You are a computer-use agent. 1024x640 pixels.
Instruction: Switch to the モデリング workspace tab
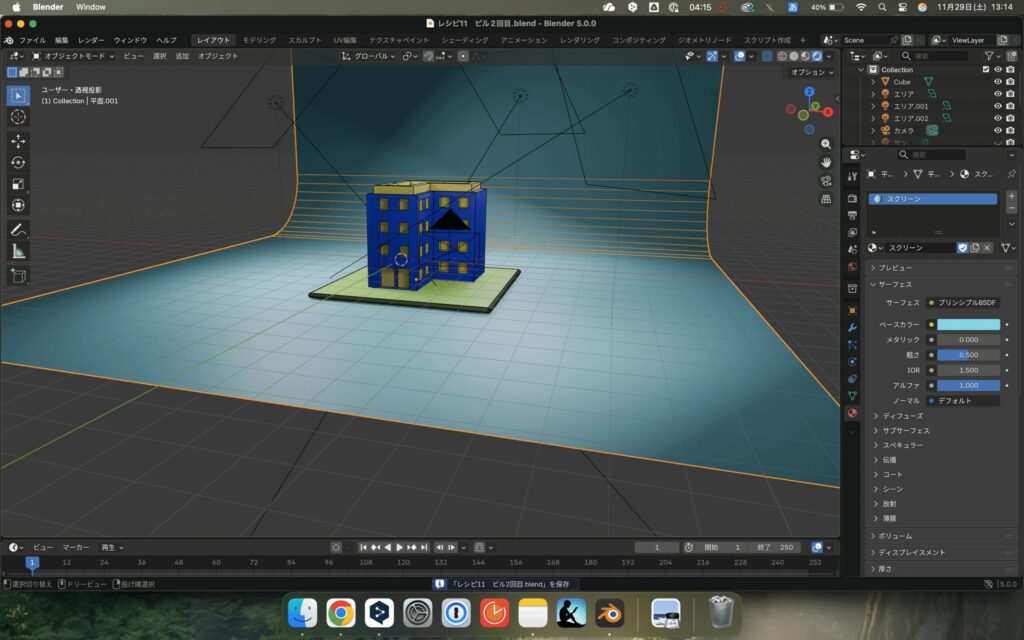click(259, 40)
